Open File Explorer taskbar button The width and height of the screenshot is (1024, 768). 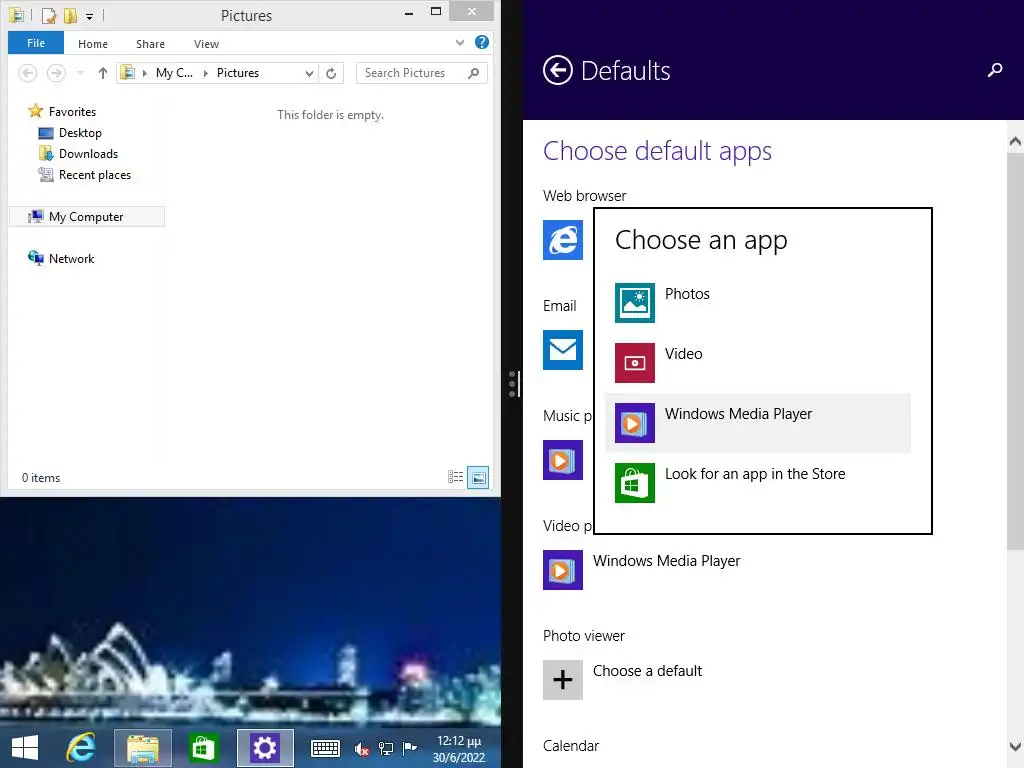[142, 748]
